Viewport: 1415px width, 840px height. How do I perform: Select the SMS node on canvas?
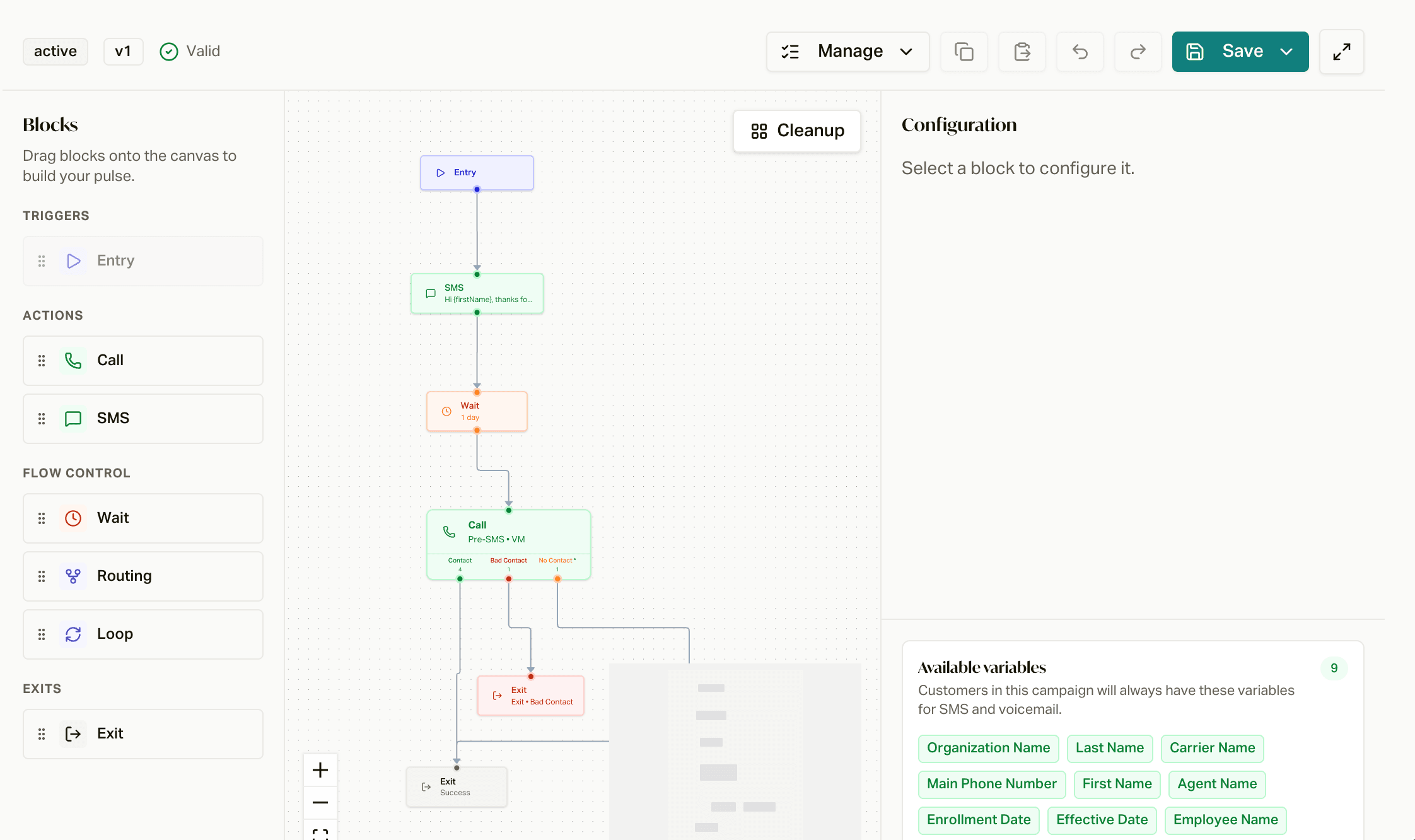click(477, 294)
